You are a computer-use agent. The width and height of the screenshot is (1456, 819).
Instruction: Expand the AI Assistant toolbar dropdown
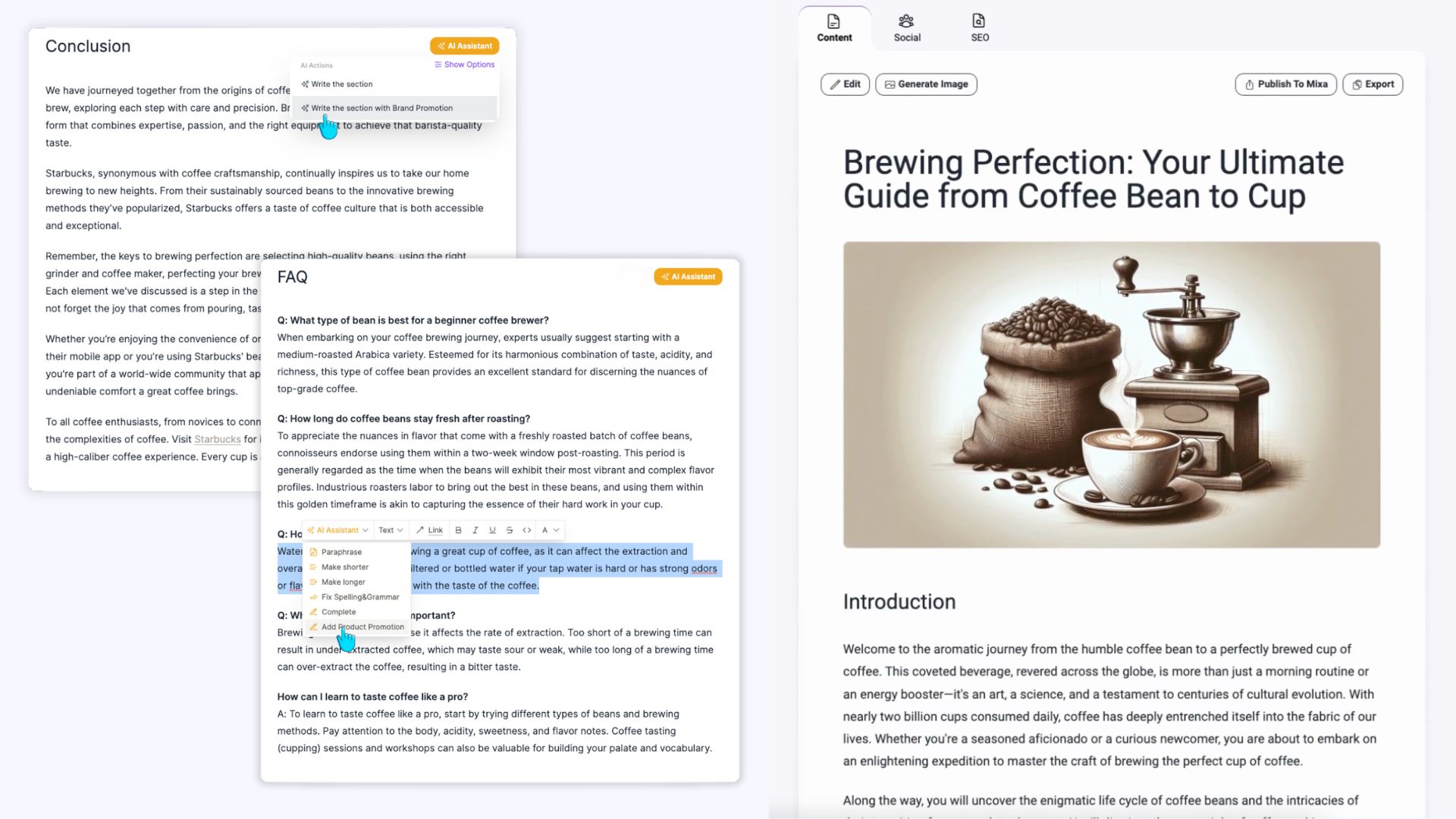click(337, 530)
